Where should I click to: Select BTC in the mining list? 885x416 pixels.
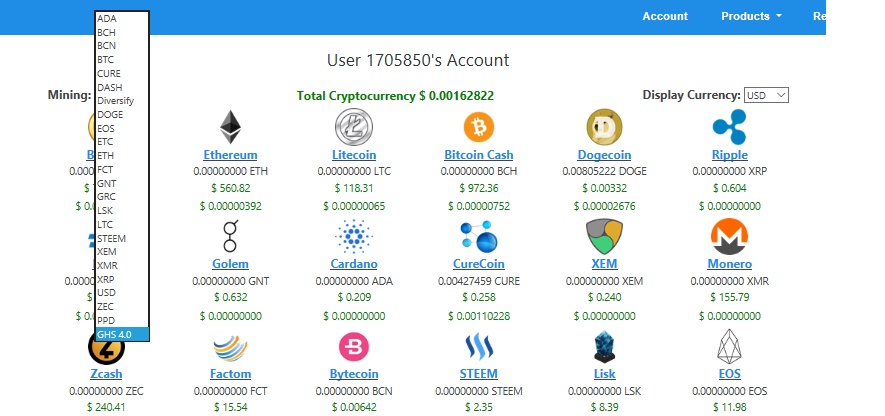tap(121, 59)
